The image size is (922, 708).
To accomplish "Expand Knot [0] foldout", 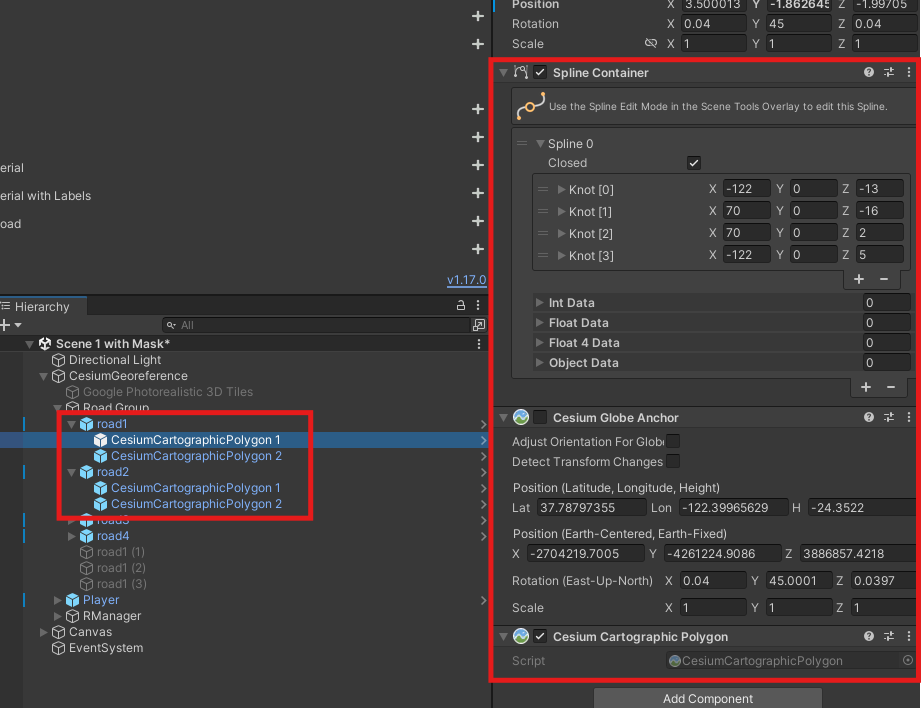I will click(x=561, y=189).
